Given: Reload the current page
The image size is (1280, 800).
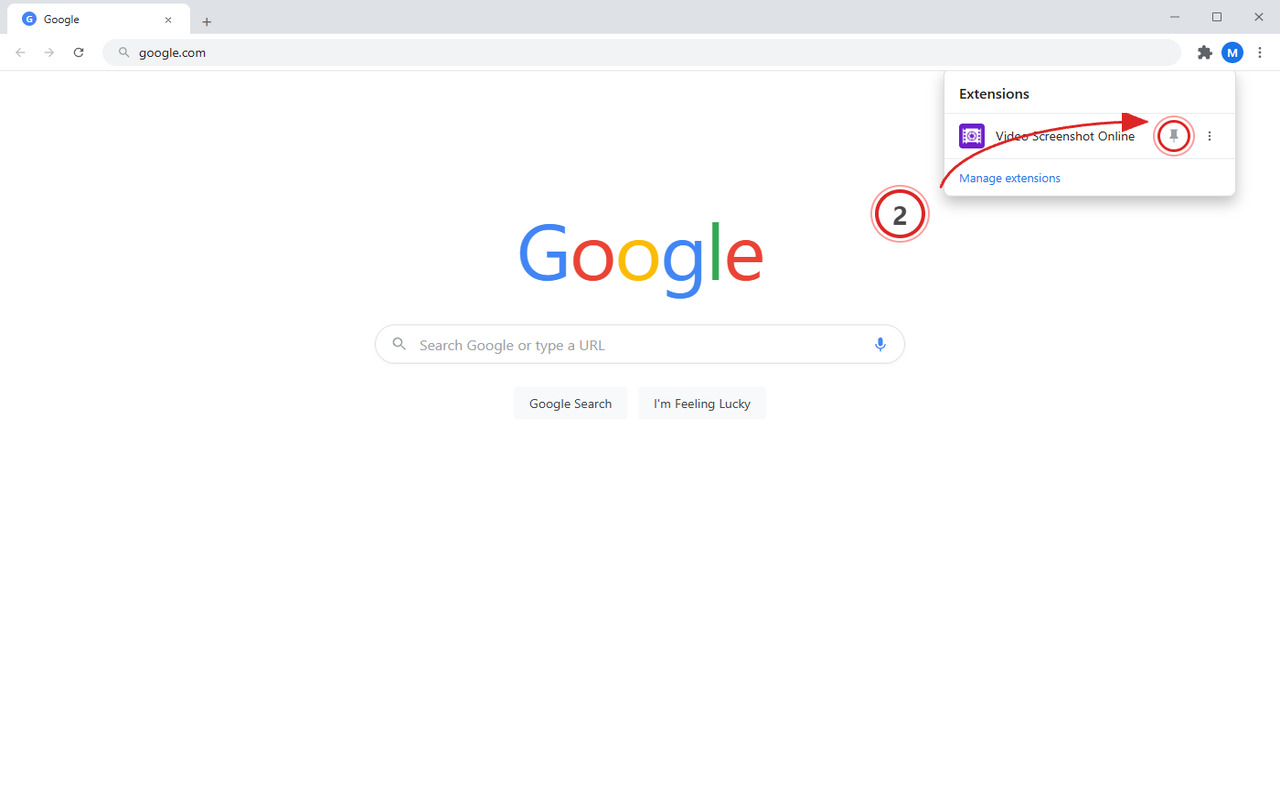Looking at the screenshot, I should 79,52.
